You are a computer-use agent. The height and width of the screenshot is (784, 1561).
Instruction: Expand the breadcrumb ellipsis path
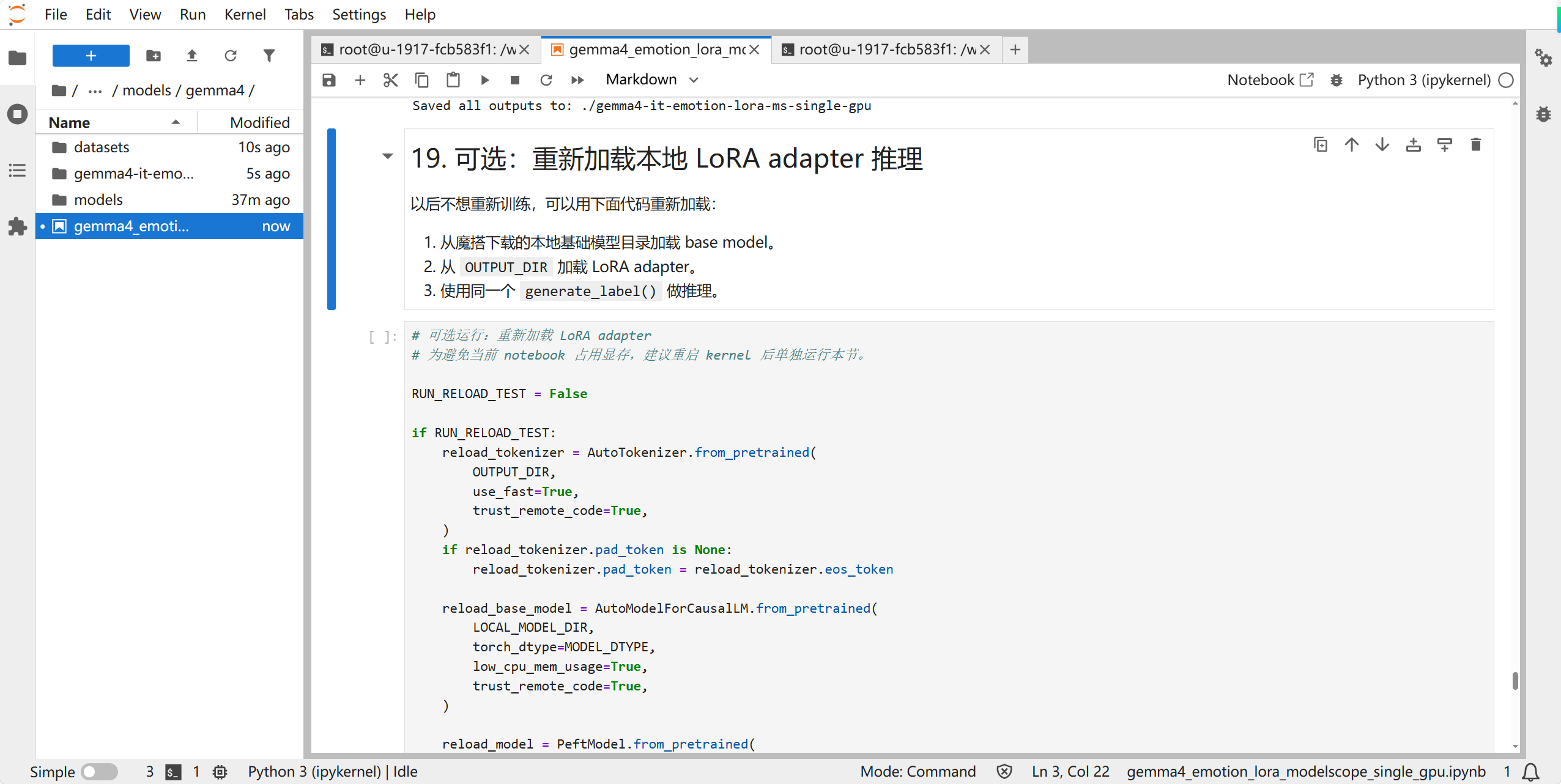[x=95, y=91]
